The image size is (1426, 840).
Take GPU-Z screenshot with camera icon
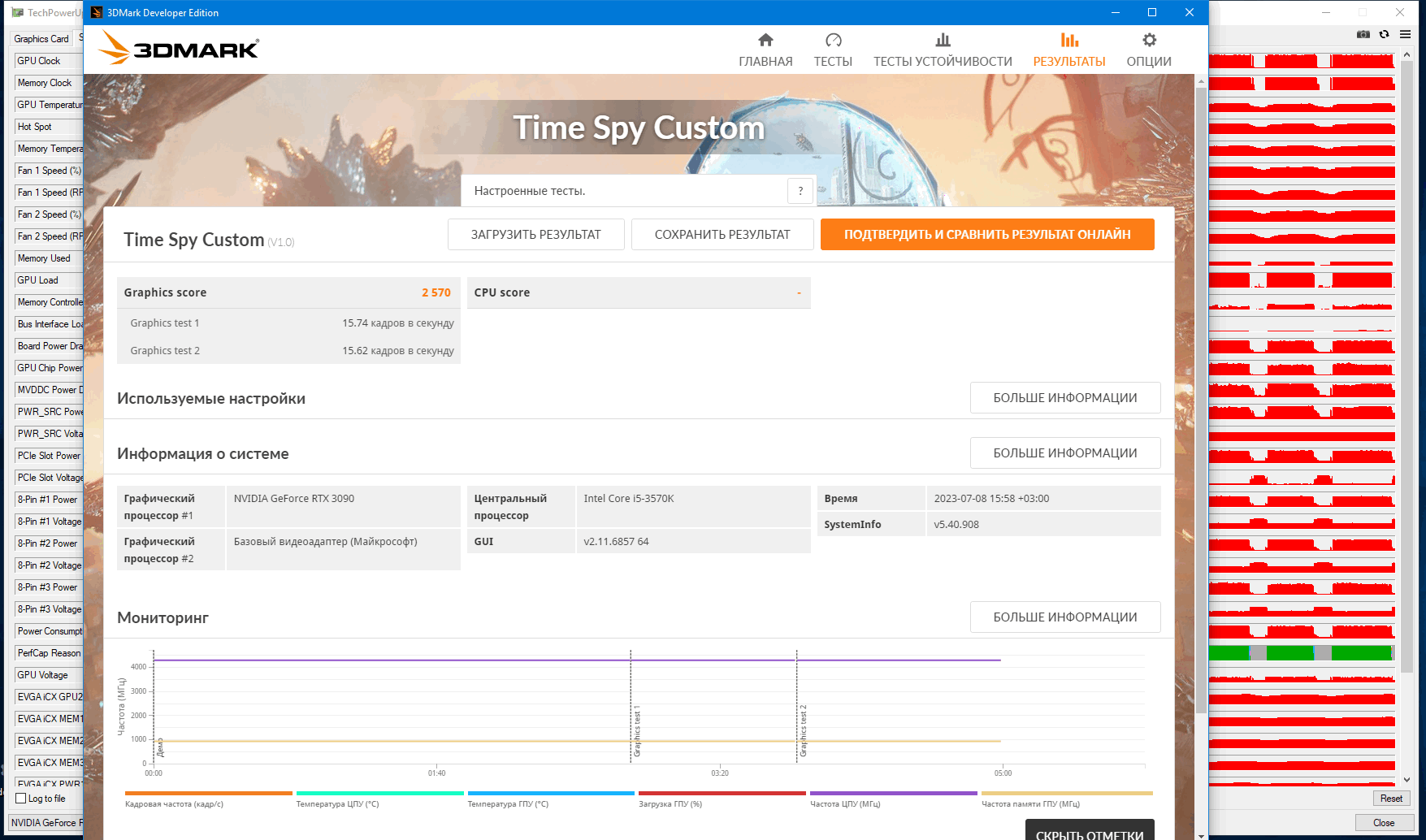click(1363, 34)
